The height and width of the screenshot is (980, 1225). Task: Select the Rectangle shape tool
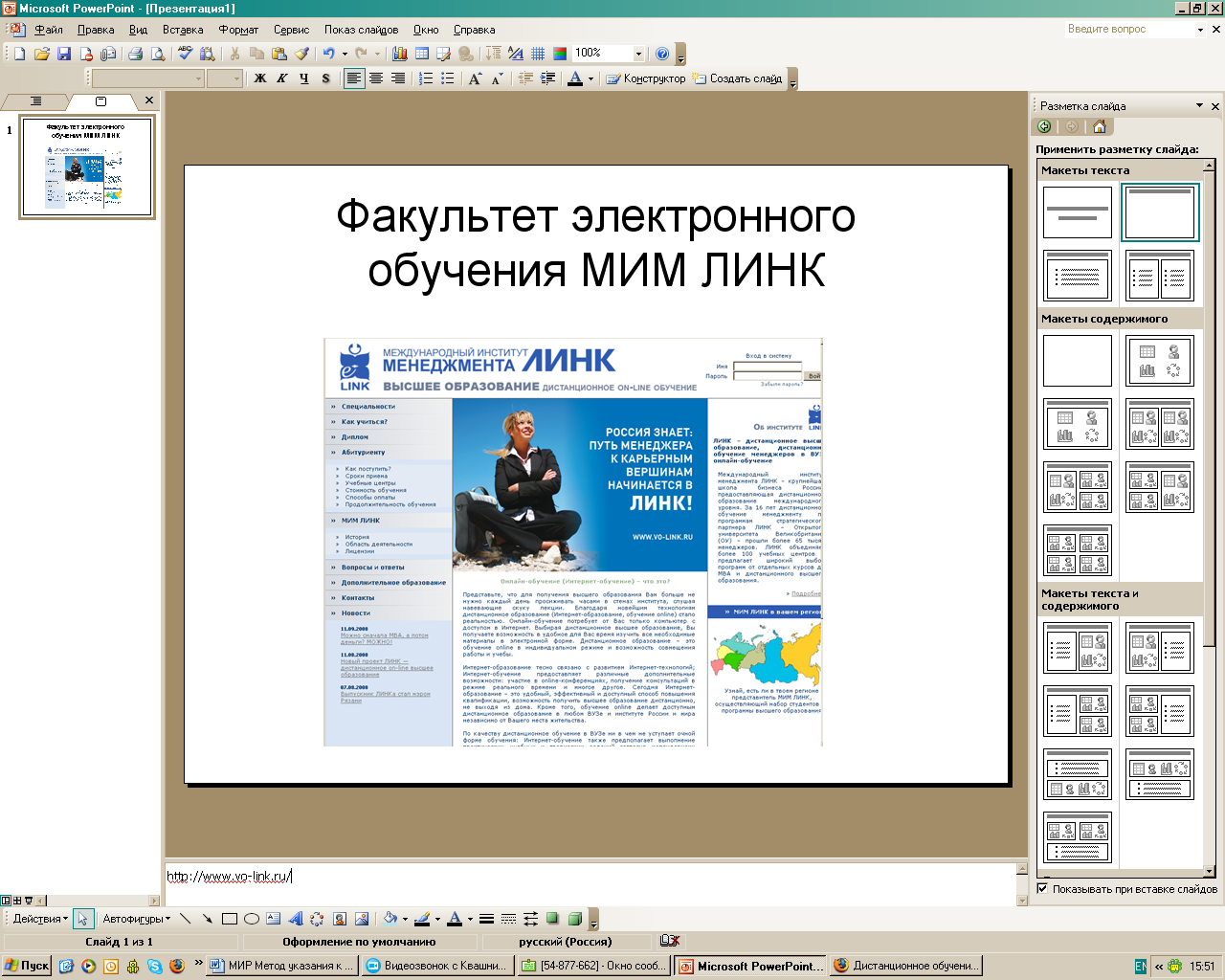point(230,919)
